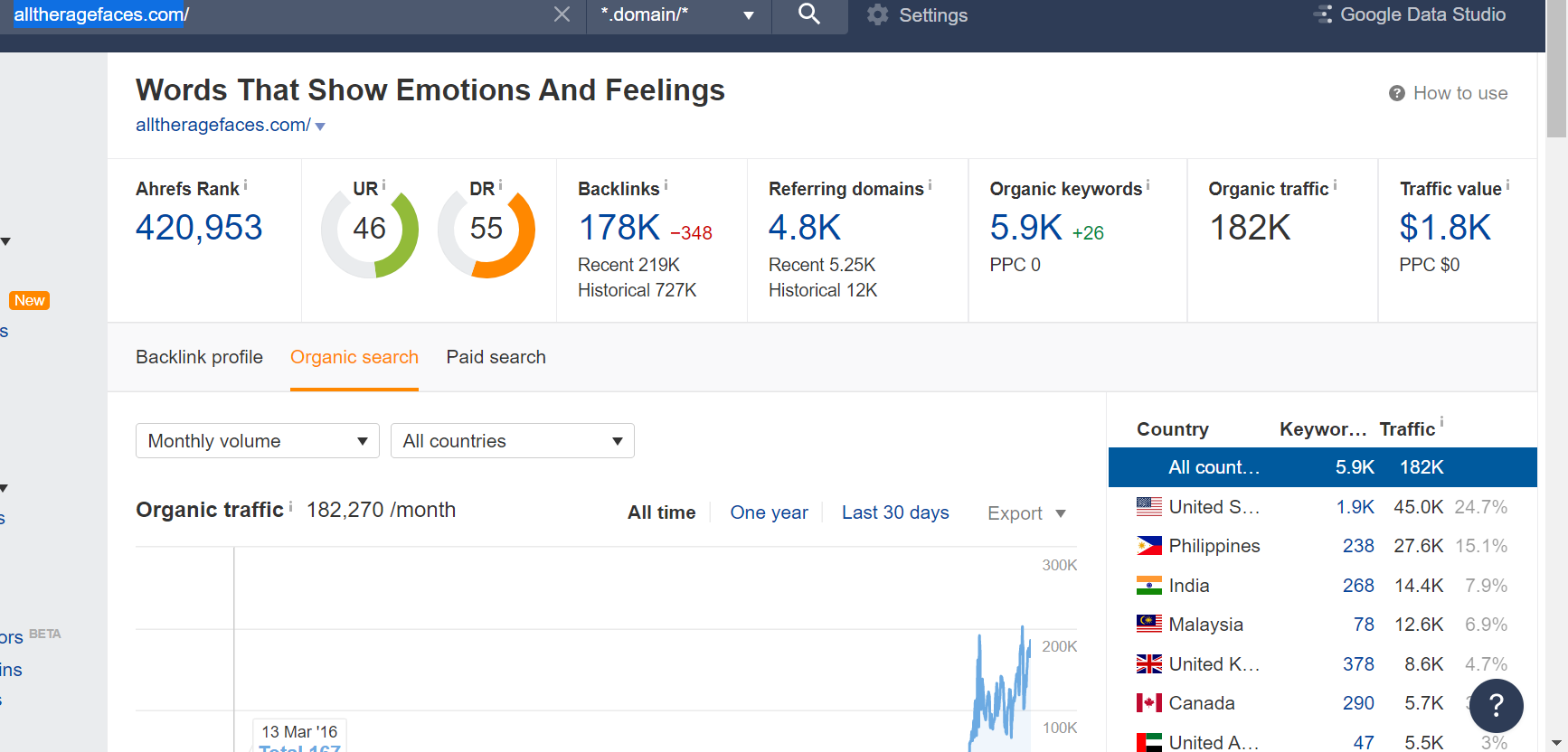Show info tooltip for Backlinks

pyautogui.click(x=666, y=184)
